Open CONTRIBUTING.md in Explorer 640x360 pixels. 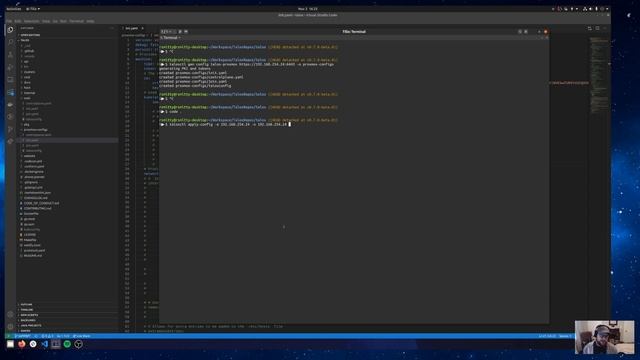[38, 208]
